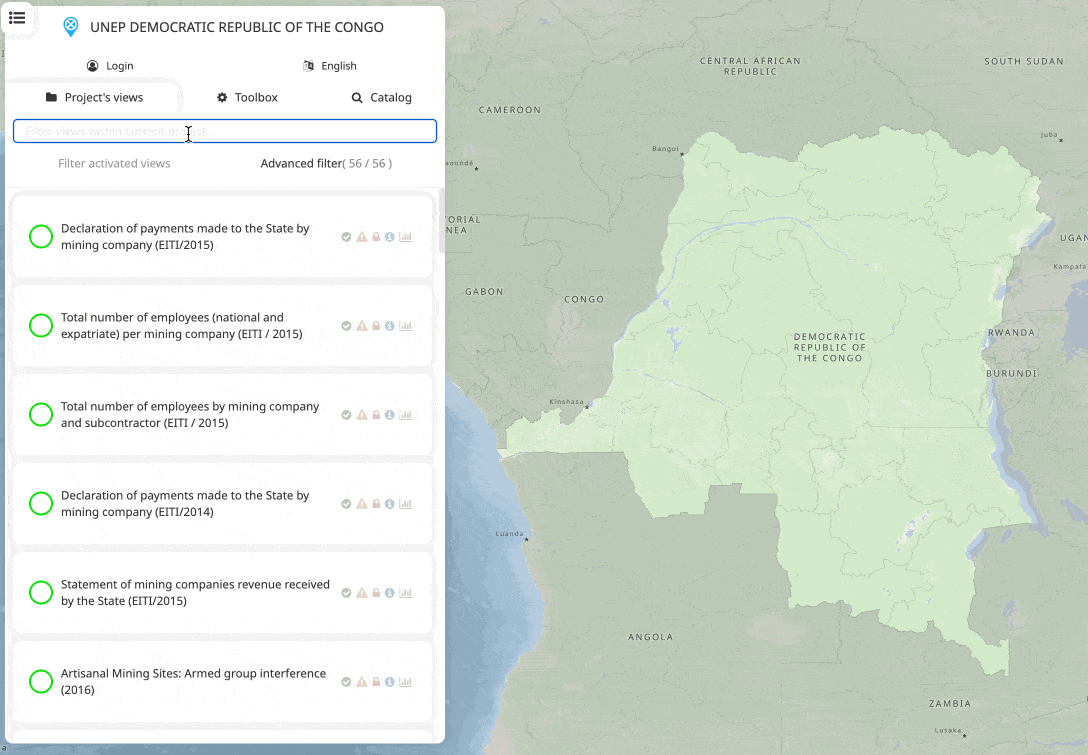Click green check icon for employees and subcontractor view
The height and width of the screenshot is (755, 1088).
pyautogui.click(x=346, y=415)
